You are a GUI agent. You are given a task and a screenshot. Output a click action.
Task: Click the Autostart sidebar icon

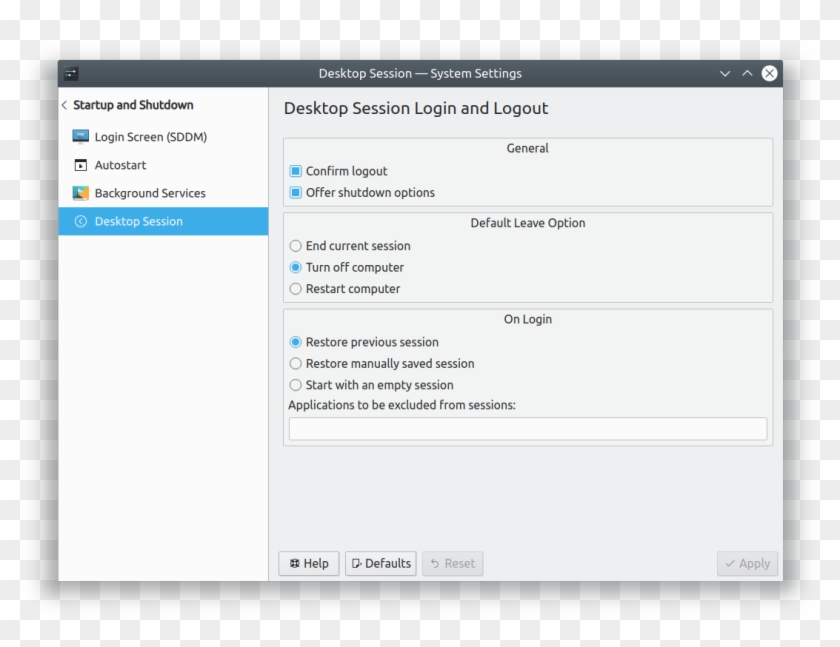pyautogui.click(x=80, y=165)
